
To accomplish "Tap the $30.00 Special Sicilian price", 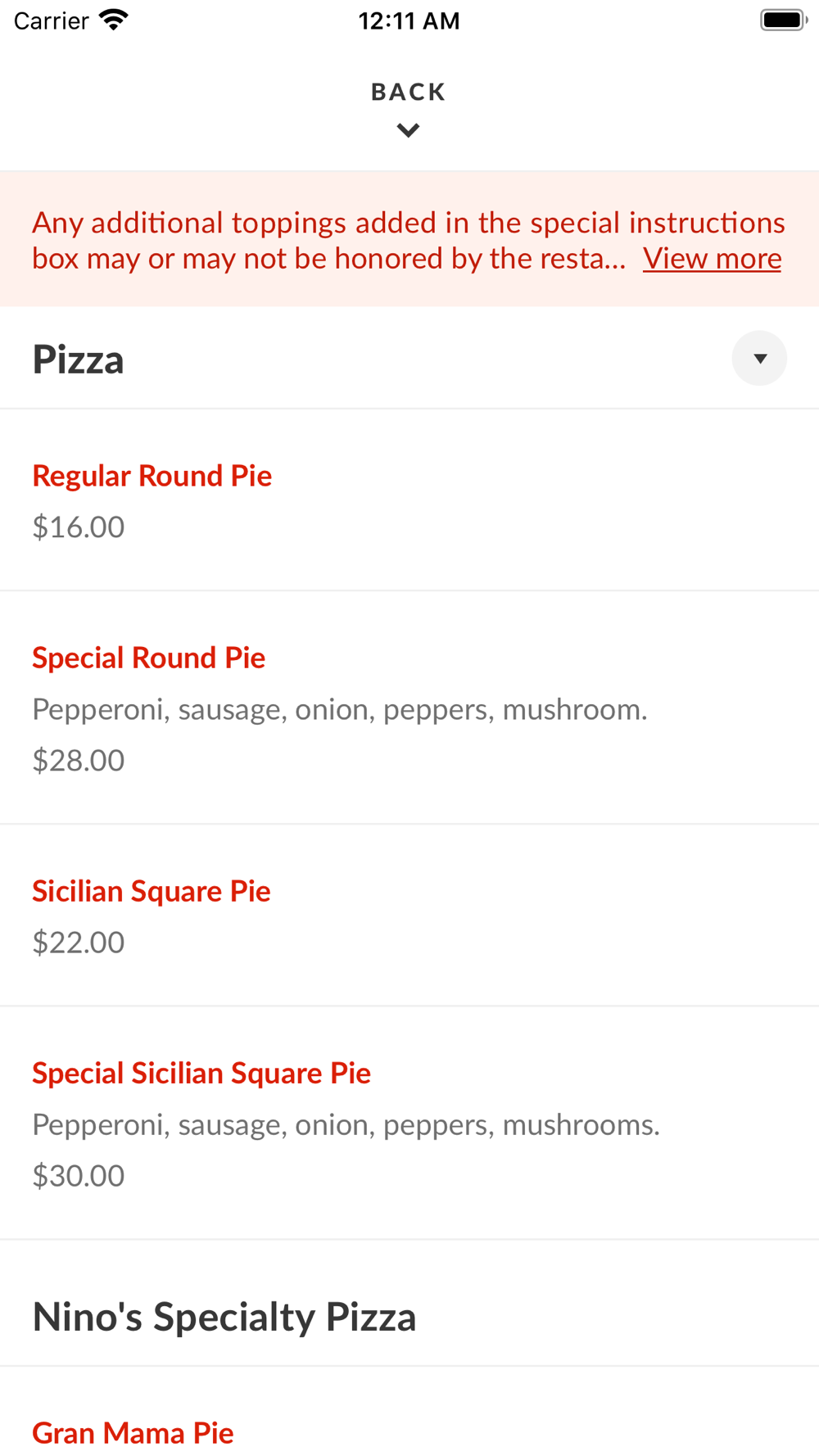I will click(78, 1175).
